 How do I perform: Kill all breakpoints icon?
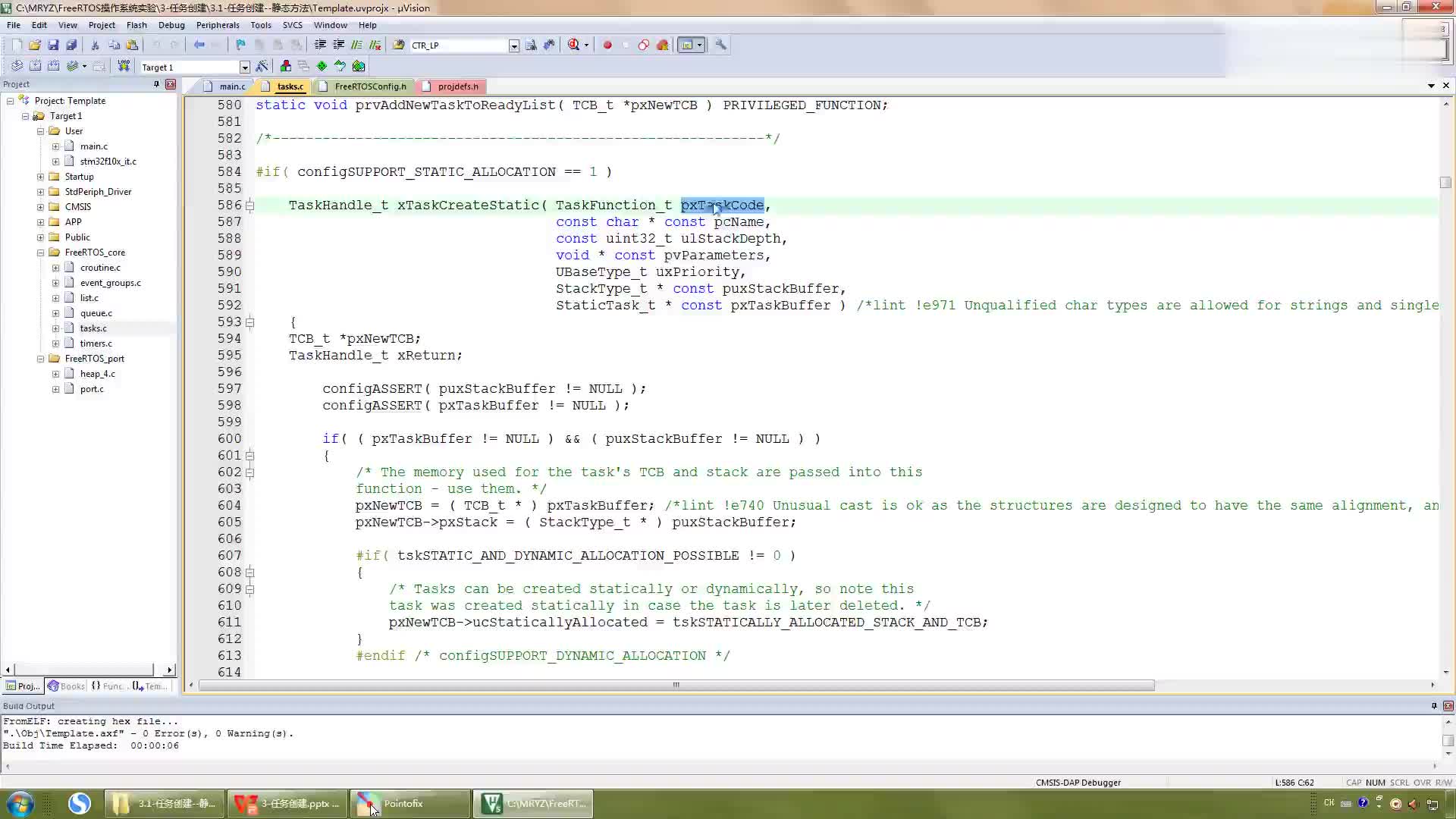(663, 45)
